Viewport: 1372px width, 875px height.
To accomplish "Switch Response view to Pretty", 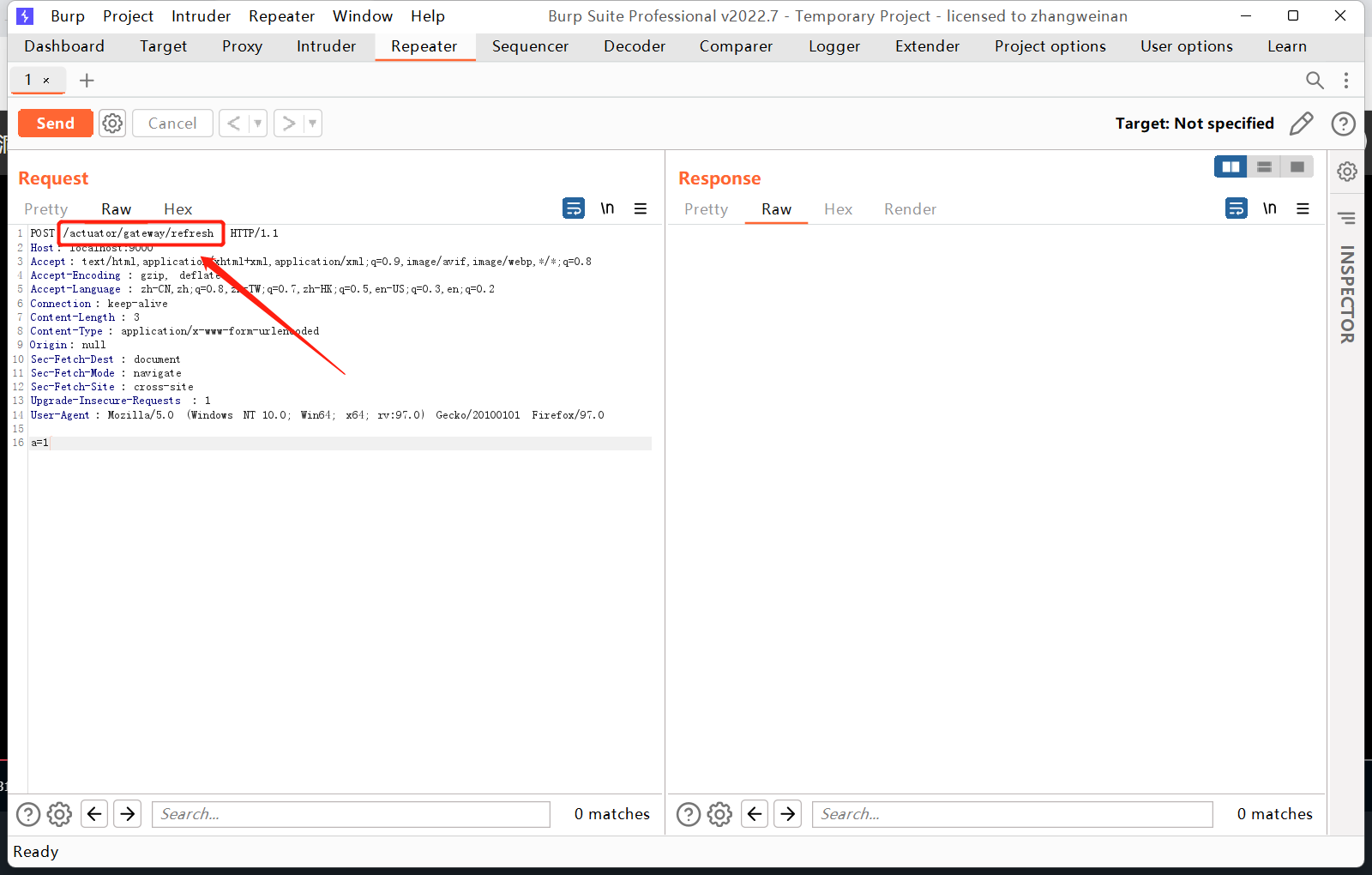I will (706, 209).
